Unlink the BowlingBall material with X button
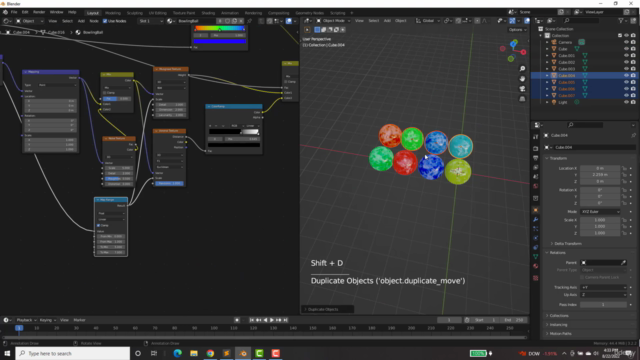The image size is (640, 360). click(241, 21)
